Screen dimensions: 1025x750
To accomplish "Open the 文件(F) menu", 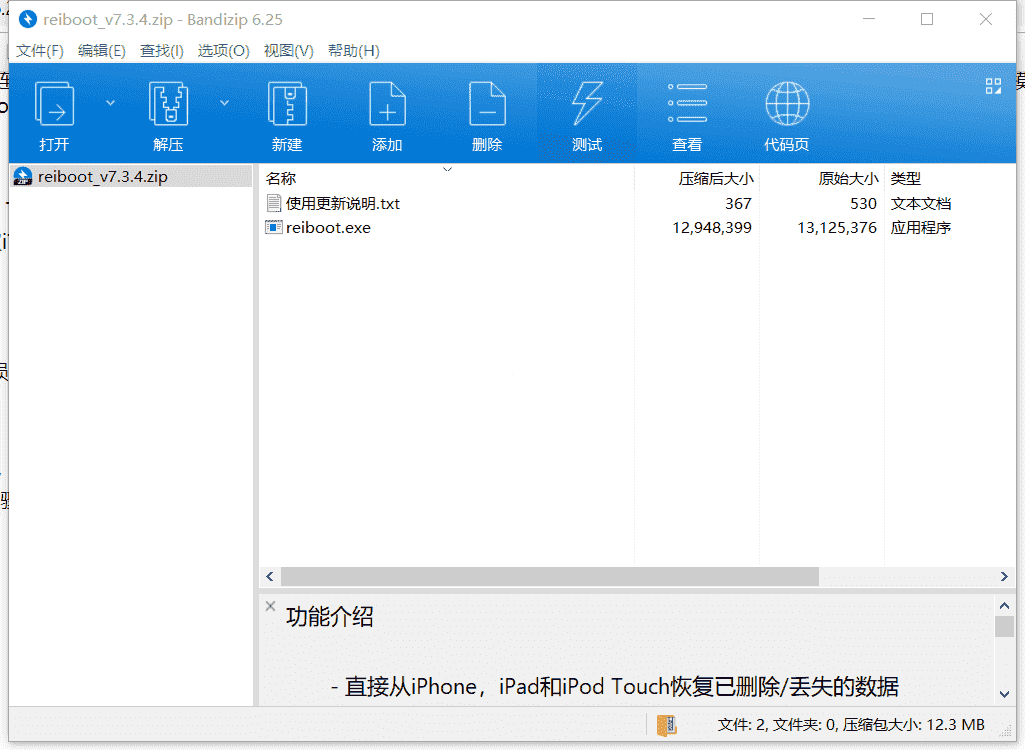I will tap(40, 51).
